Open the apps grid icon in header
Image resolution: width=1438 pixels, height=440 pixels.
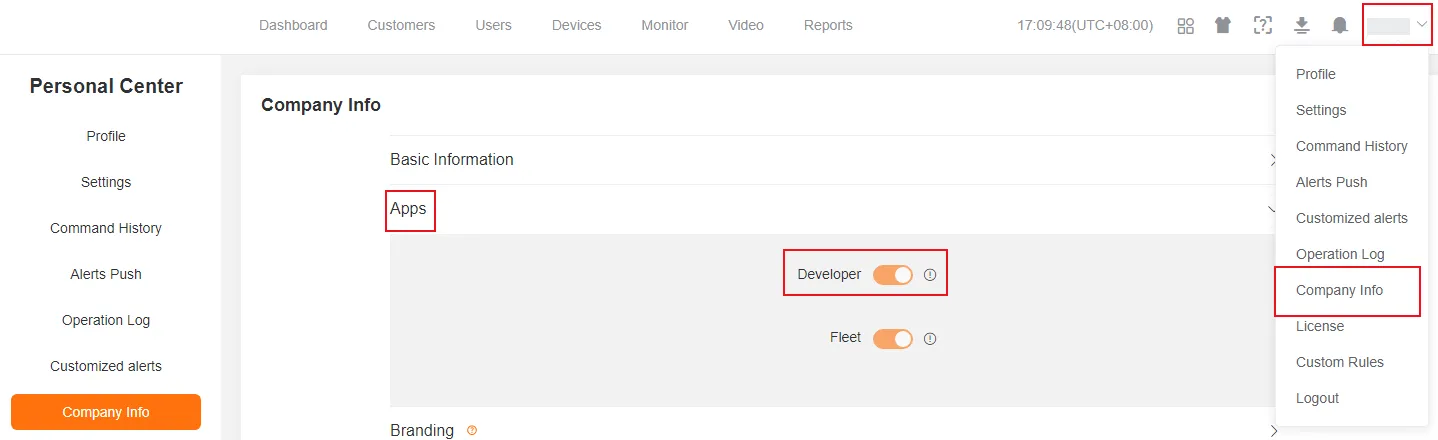tap(1186, 26)
